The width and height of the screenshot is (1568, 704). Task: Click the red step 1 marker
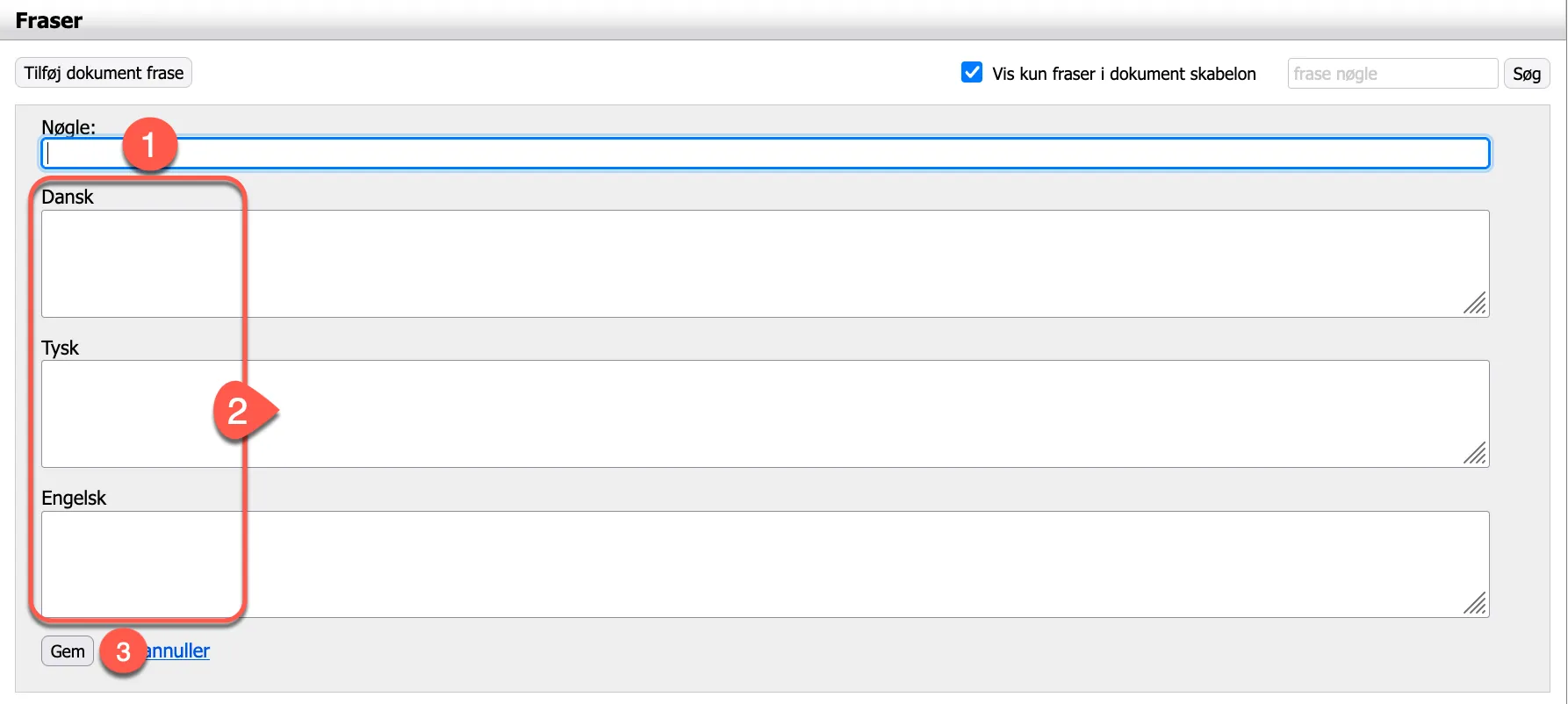tap(149, 144)
